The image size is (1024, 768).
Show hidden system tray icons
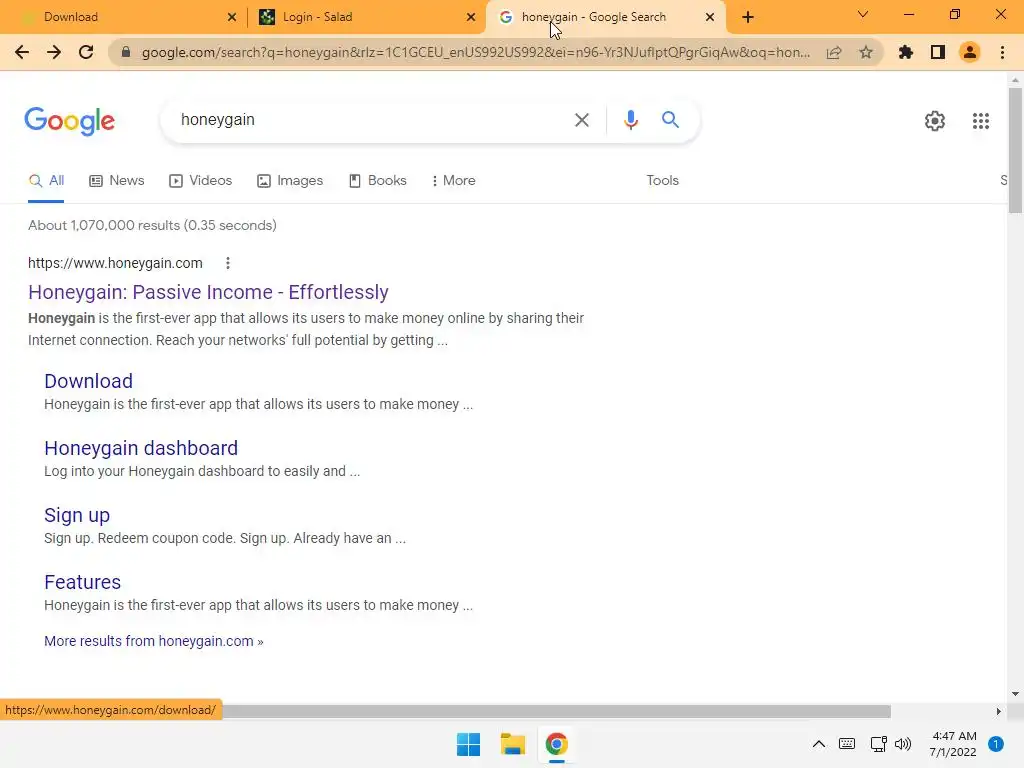click(818, 744)
